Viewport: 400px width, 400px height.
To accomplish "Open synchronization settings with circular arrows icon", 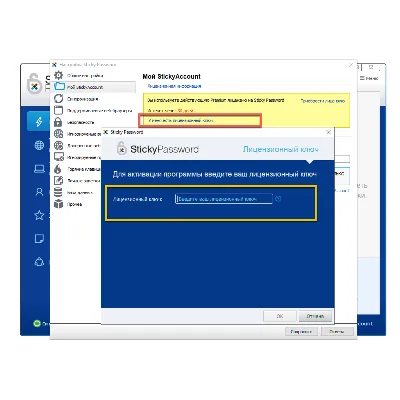I will point(59,99).
